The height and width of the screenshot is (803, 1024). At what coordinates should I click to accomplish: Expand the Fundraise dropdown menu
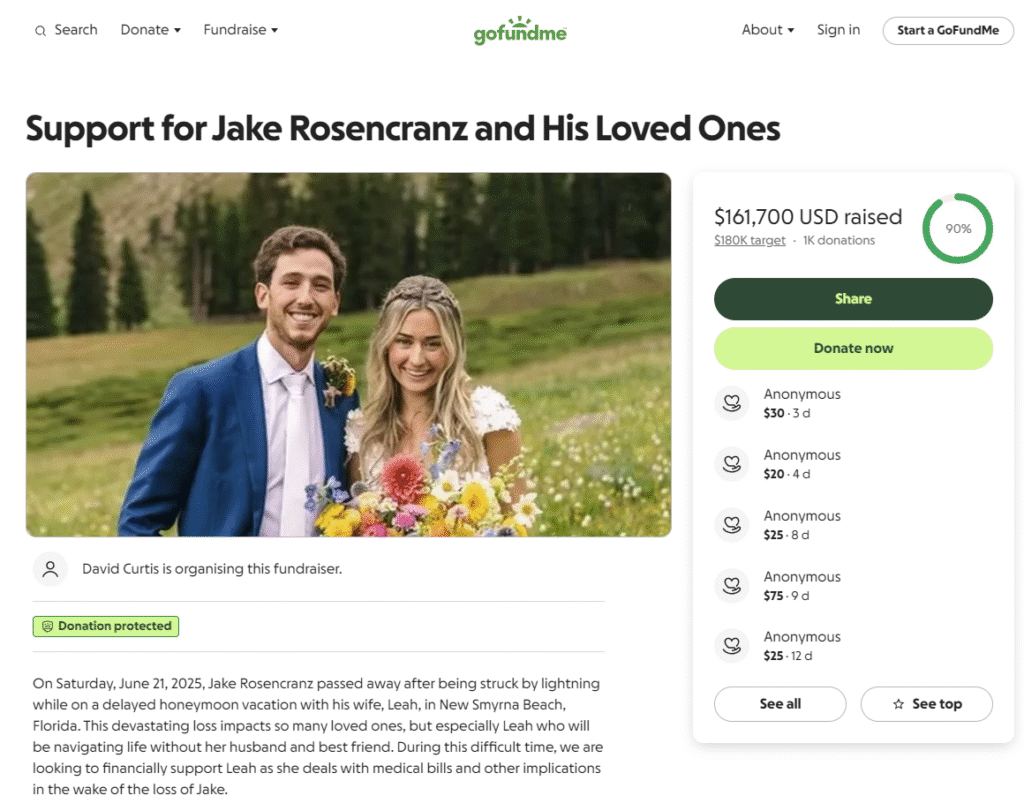(240, 30)
